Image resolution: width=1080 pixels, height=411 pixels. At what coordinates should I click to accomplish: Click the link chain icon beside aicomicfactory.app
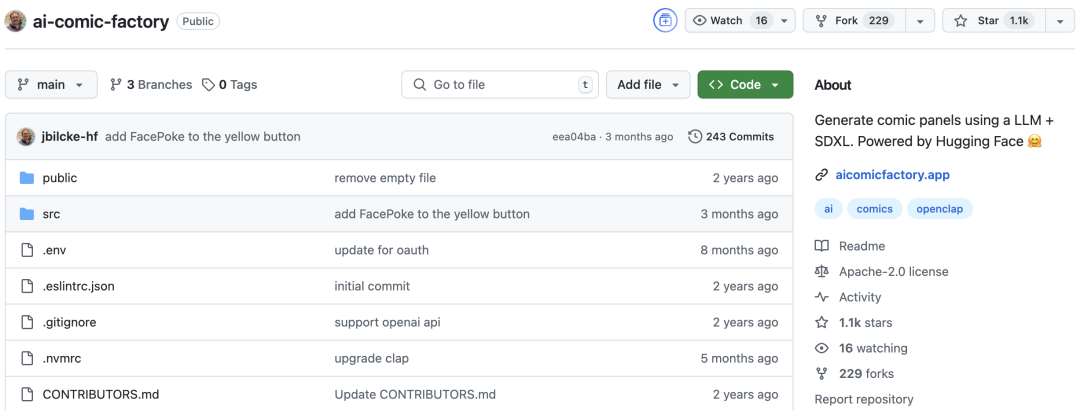(821, 175)
